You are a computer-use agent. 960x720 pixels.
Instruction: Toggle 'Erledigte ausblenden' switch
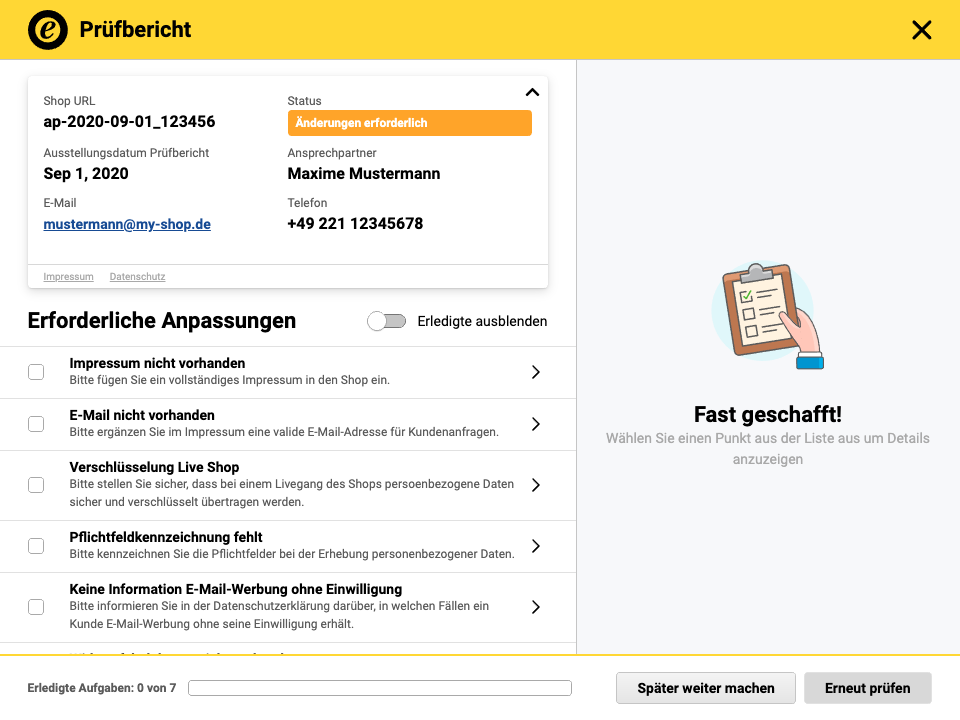click(386, 321)
